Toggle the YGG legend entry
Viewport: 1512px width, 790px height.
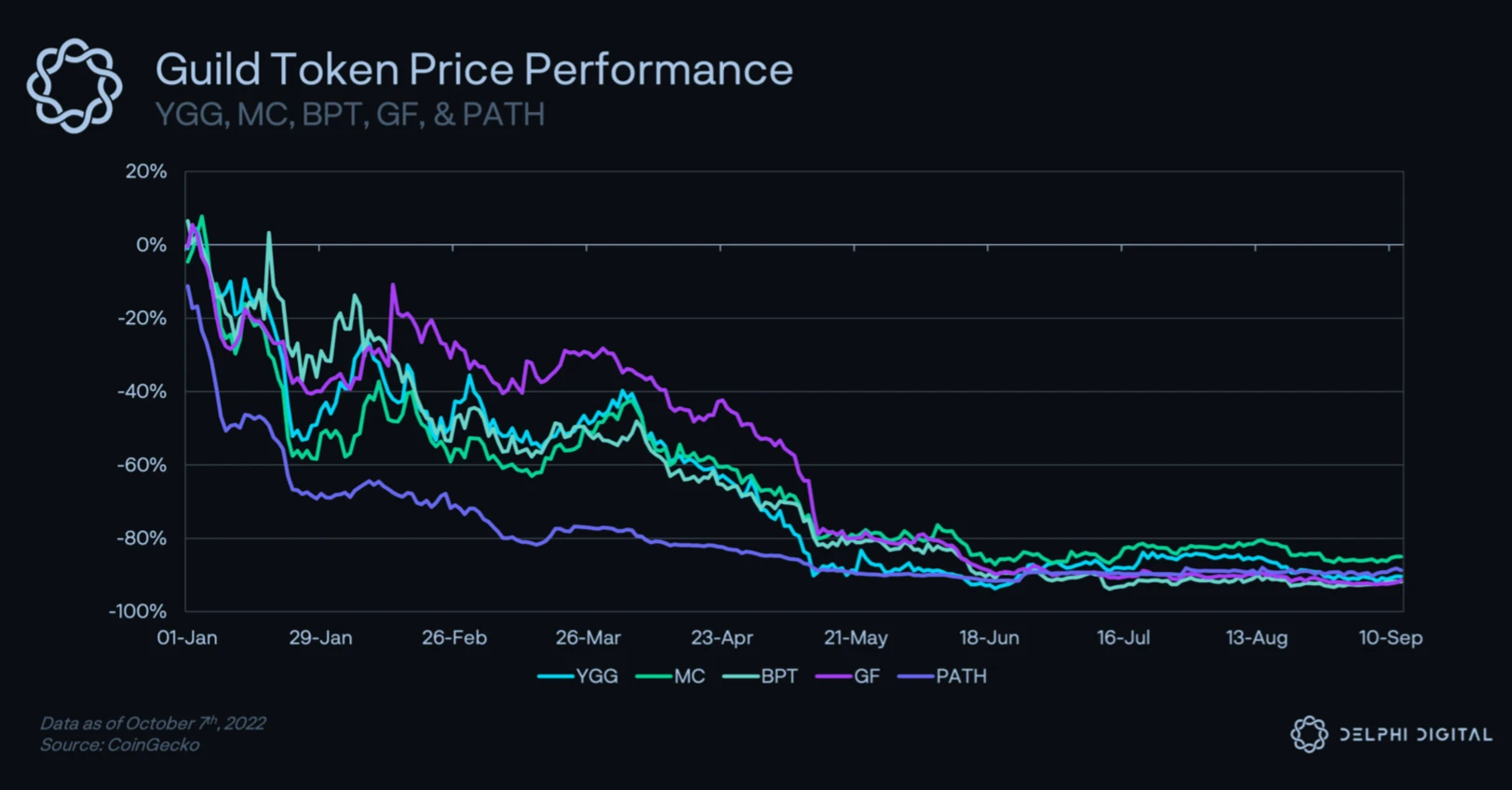(578, 676)
